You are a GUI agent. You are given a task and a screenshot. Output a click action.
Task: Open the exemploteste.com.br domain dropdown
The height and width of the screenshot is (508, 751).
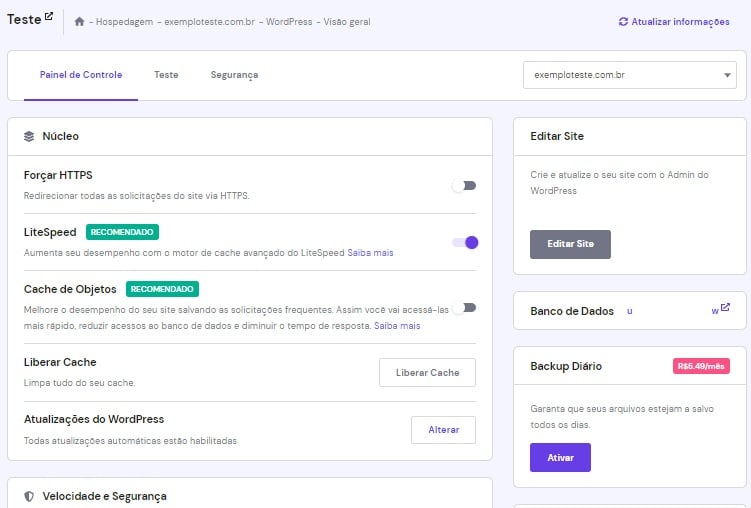(629, 75)
